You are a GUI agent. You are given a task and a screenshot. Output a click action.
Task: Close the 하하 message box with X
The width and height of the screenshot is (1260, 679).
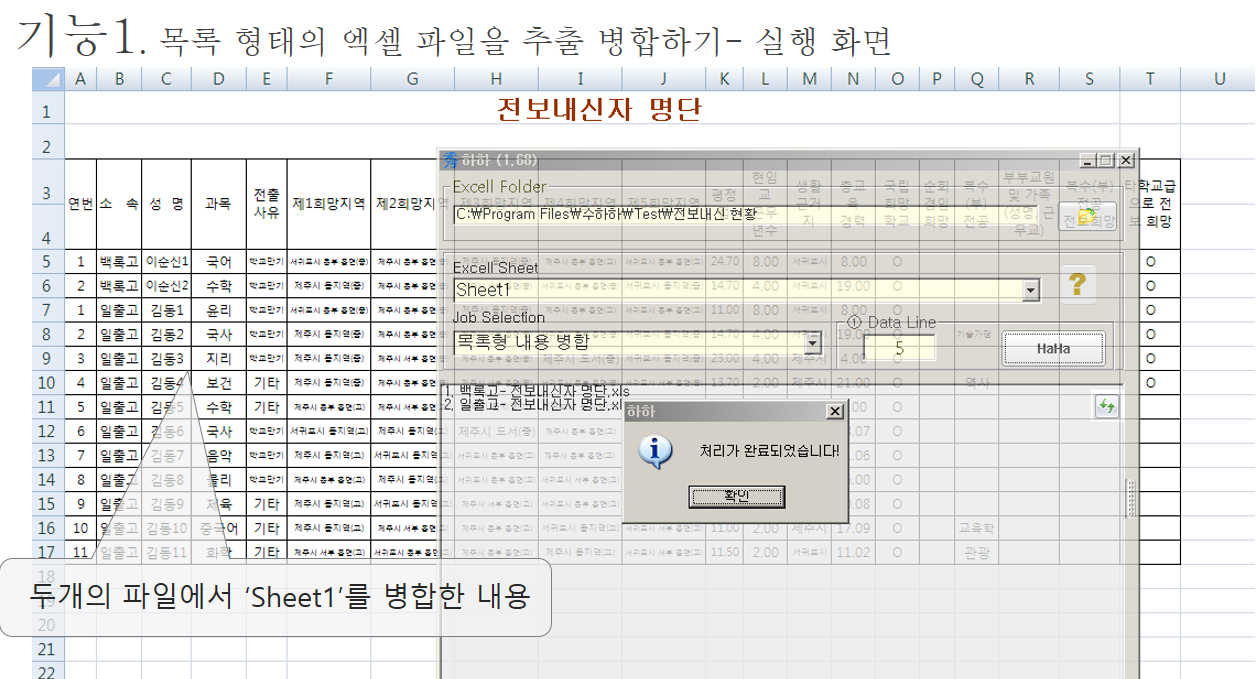tap(835, 411)
